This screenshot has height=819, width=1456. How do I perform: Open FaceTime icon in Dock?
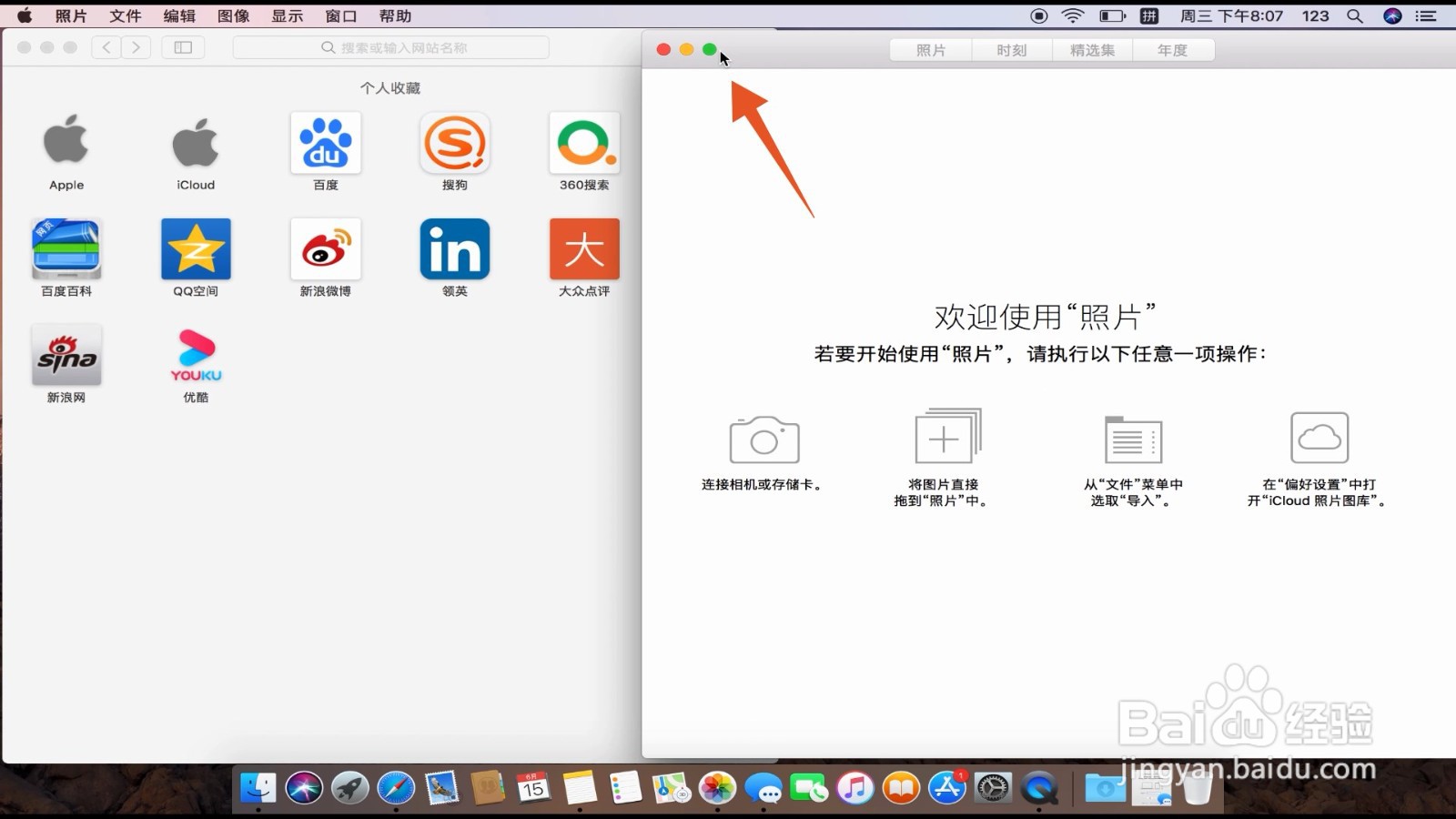pos(810,787)
